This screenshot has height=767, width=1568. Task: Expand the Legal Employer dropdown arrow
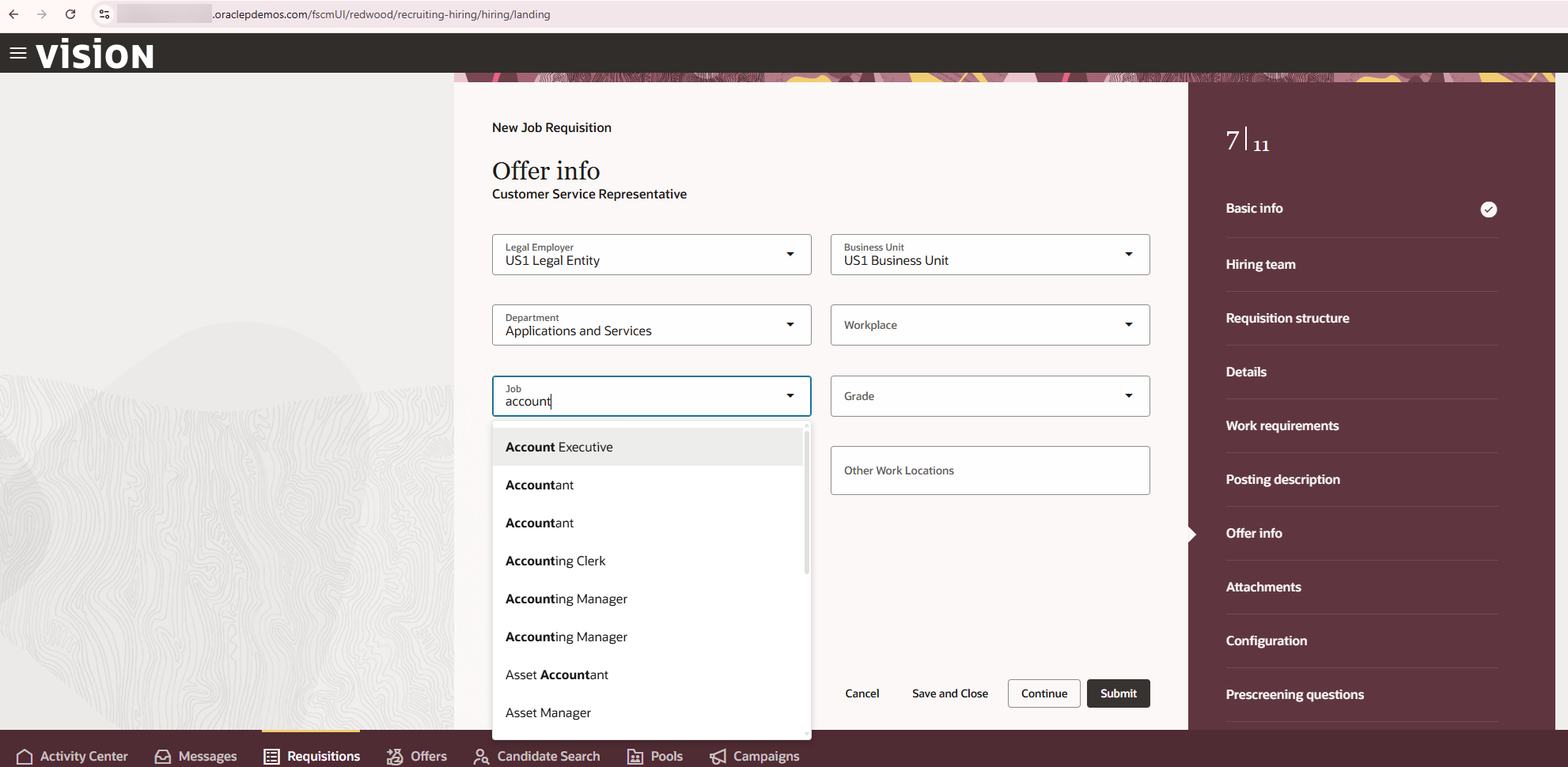tap(790, 255)
